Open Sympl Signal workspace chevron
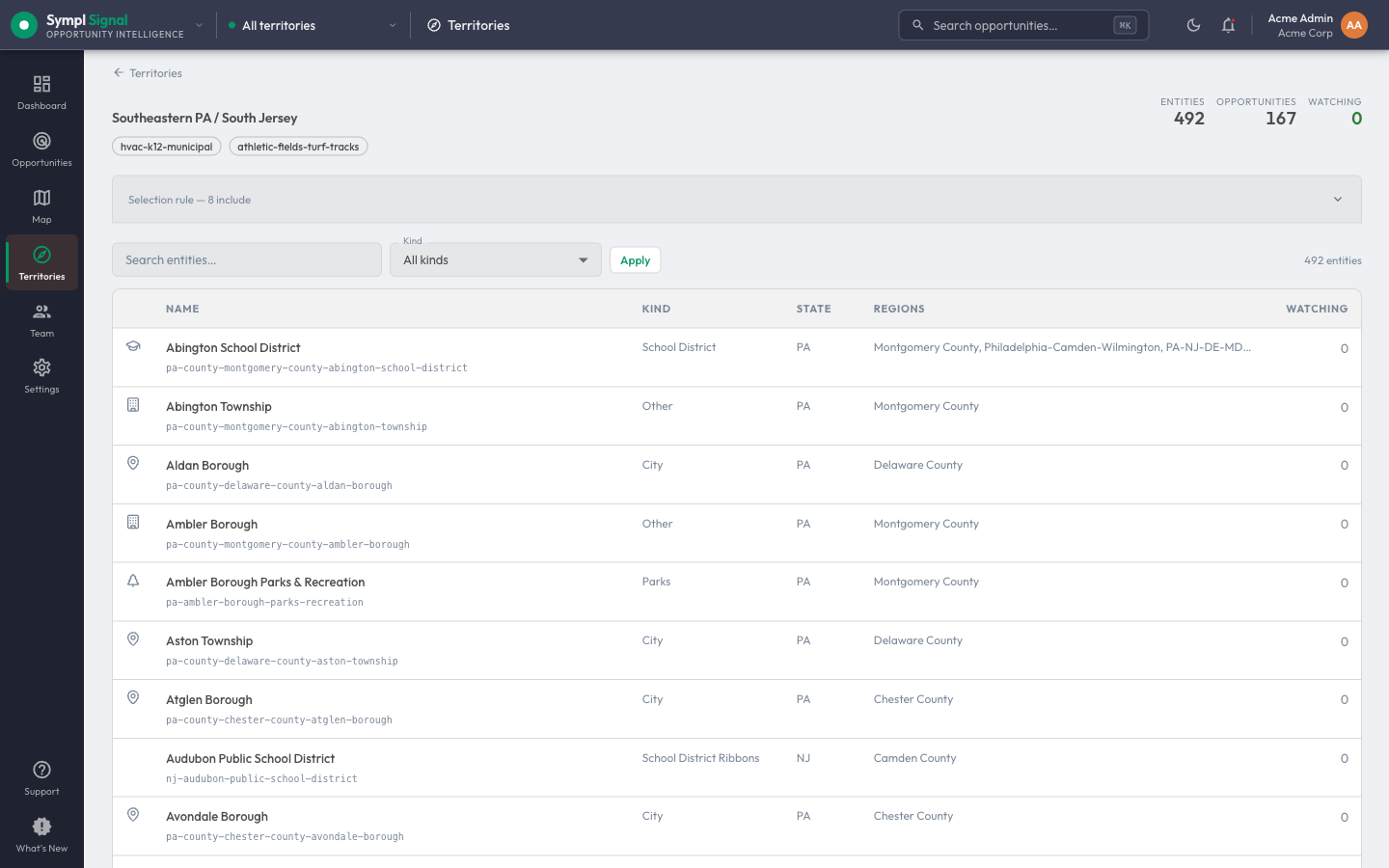Image resolution: width=1389 pixels, height=868 pixels. [199, 25]
